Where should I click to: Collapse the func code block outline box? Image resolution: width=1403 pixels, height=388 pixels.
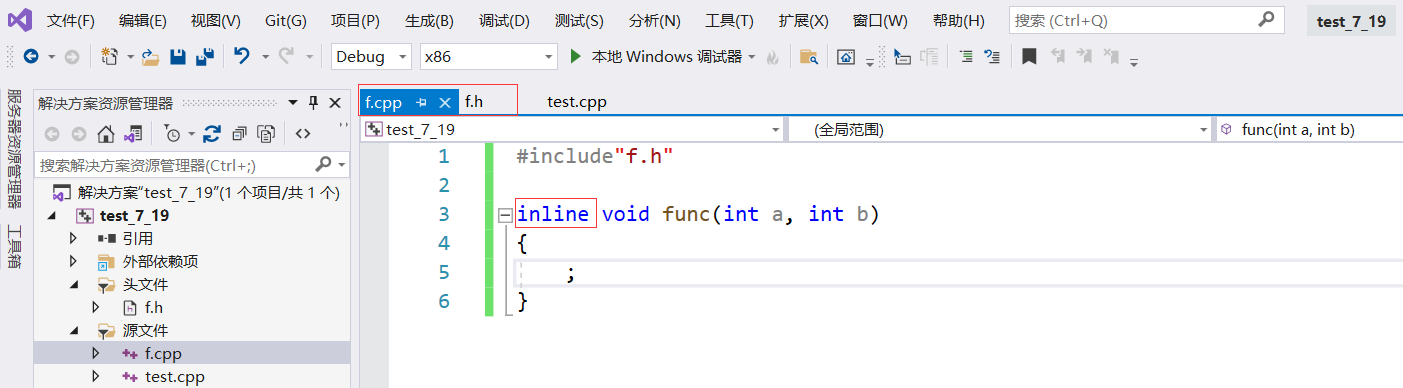coord(504,214)
